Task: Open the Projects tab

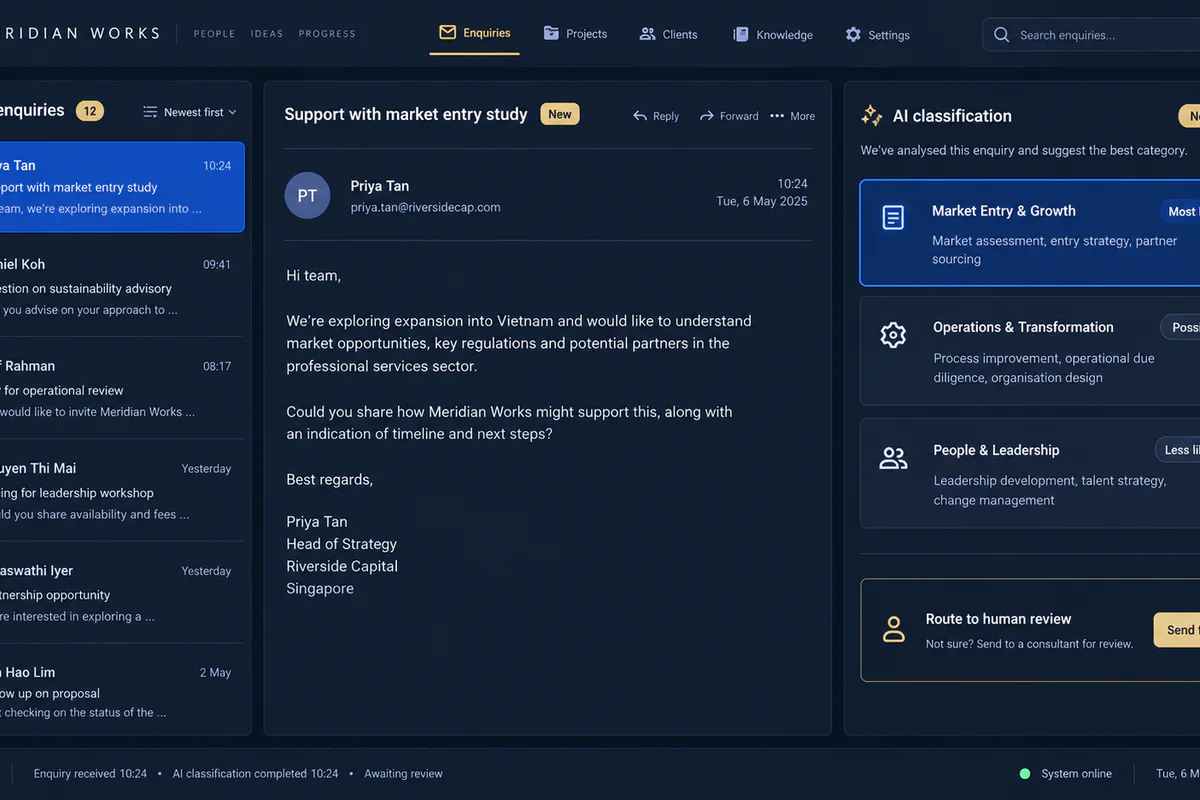Action: click(x=575, y=34)
